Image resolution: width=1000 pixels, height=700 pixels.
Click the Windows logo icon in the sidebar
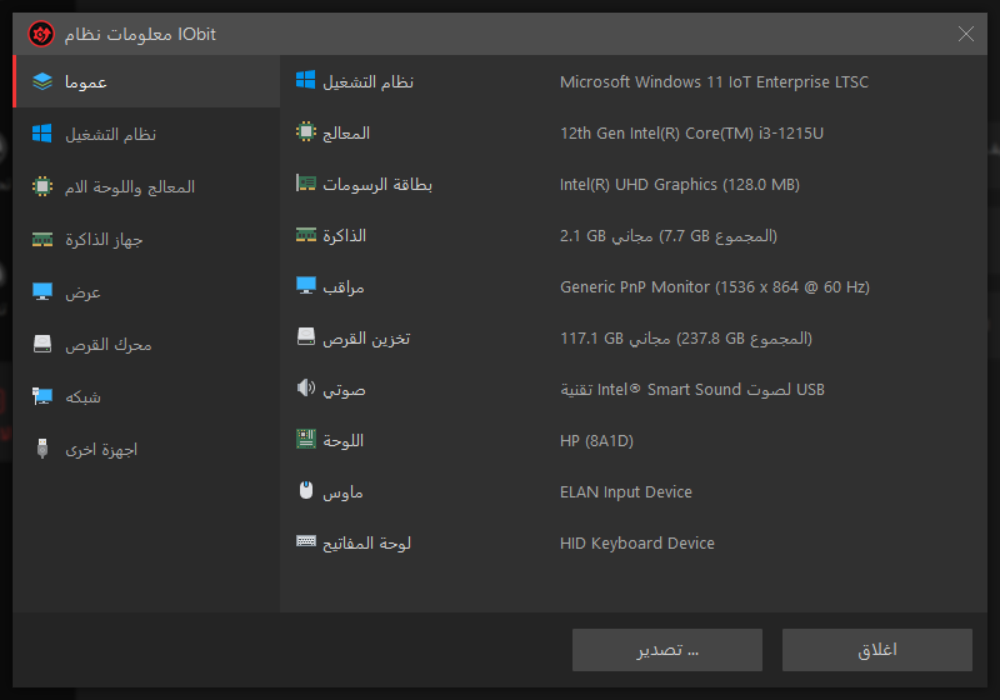[x=42, y=134]
